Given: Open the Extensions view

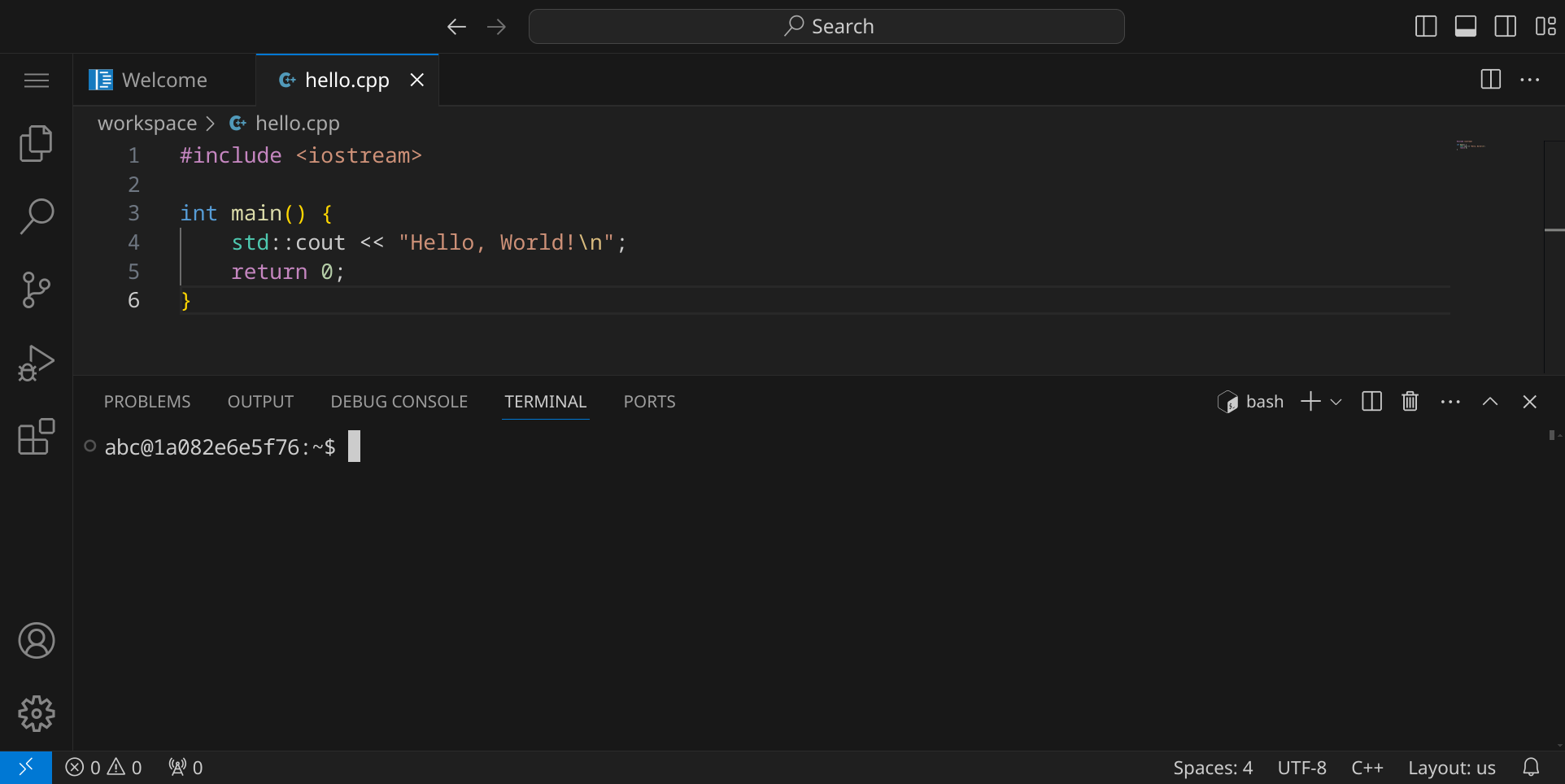Looking at the screenshot, I should tap(36, 437).
